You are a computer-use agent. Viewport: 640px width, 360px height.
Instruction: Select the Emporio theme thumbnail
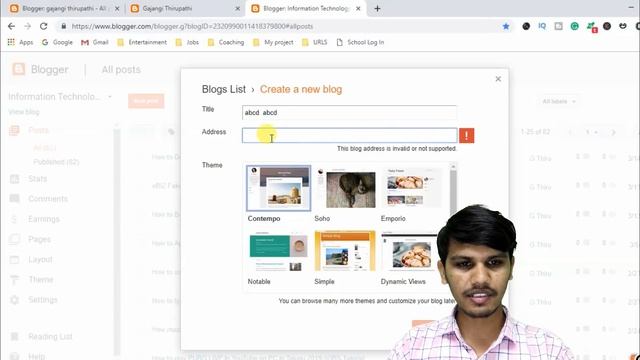411,188
